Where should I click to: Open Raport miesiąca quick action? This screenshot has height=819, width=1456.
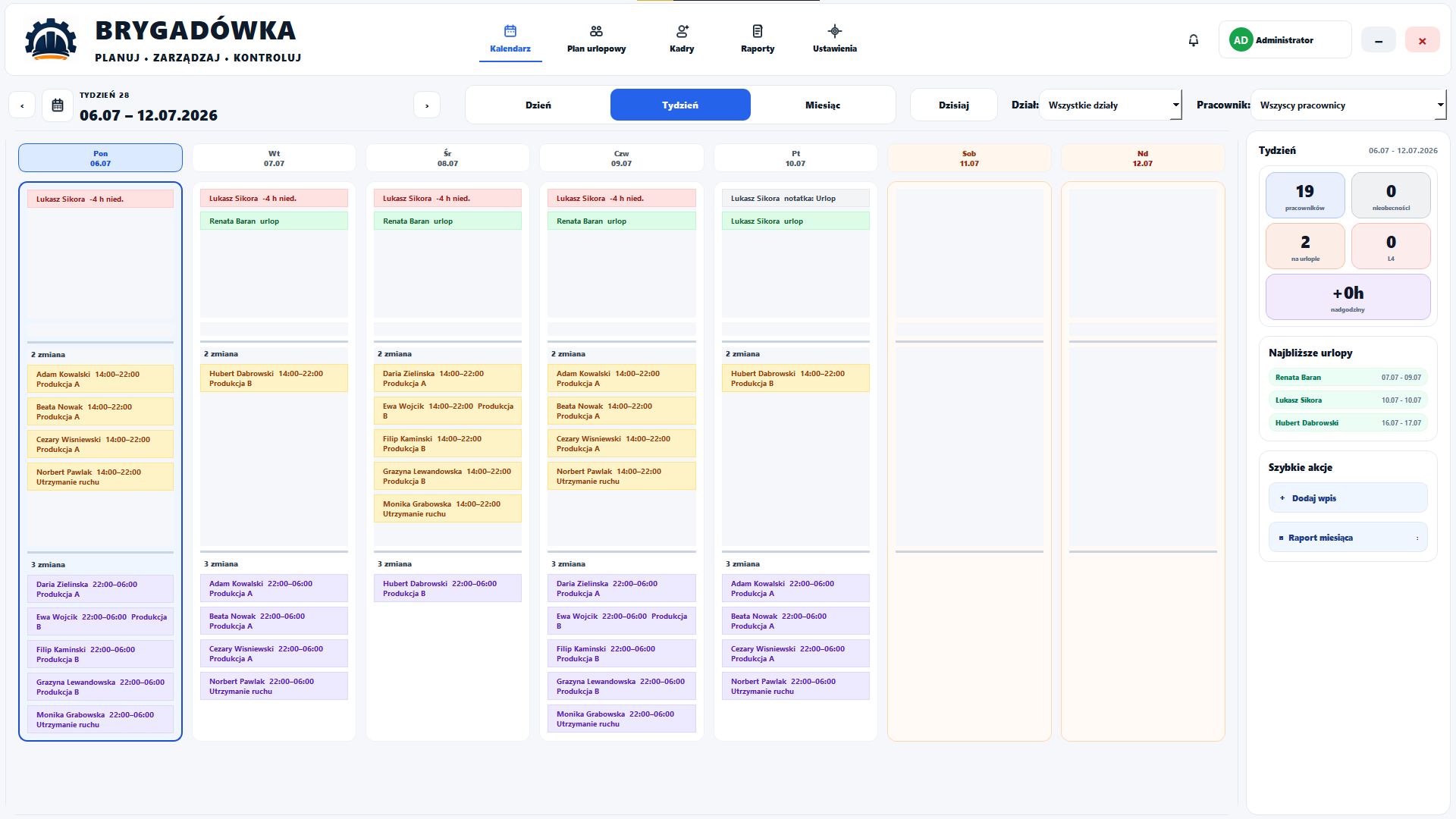tap(1348, 538)
